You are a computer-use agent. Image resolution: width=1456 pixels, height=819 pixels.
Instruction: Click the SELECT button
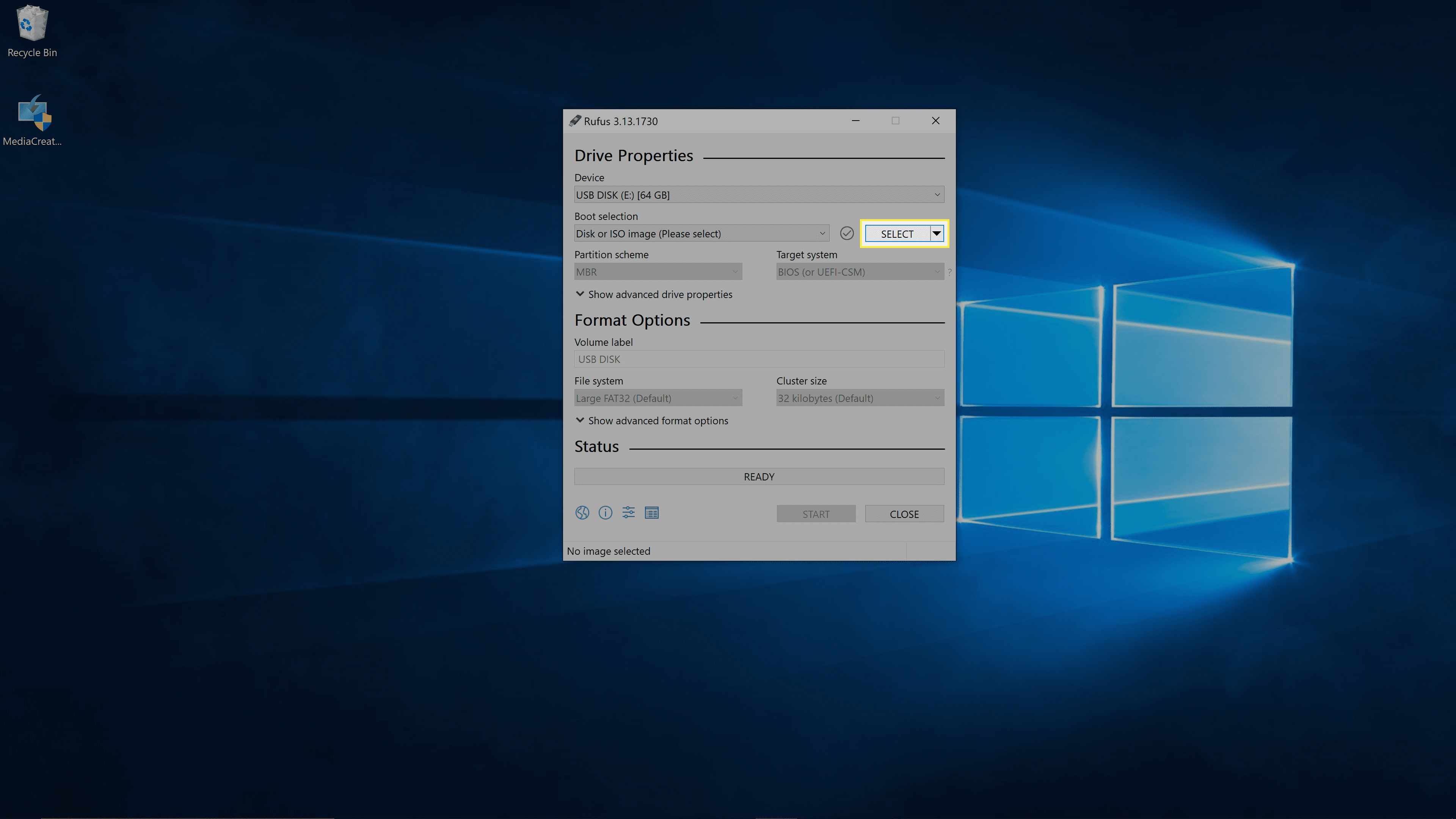pos(897,234)
